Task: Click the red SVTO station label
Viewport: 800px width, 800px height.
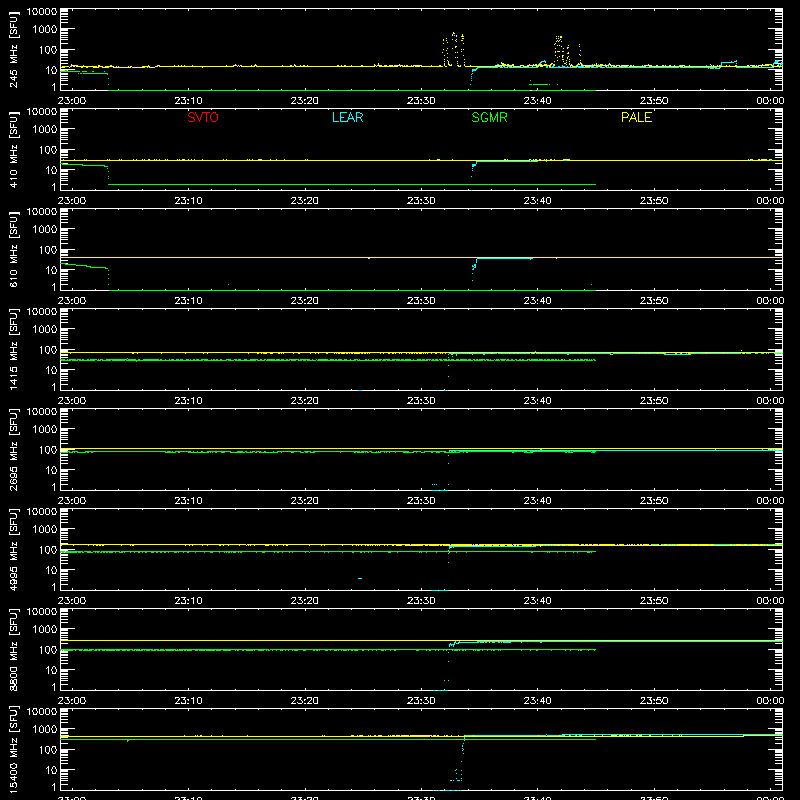Action: pyautogui.click(x=203, y=117)
